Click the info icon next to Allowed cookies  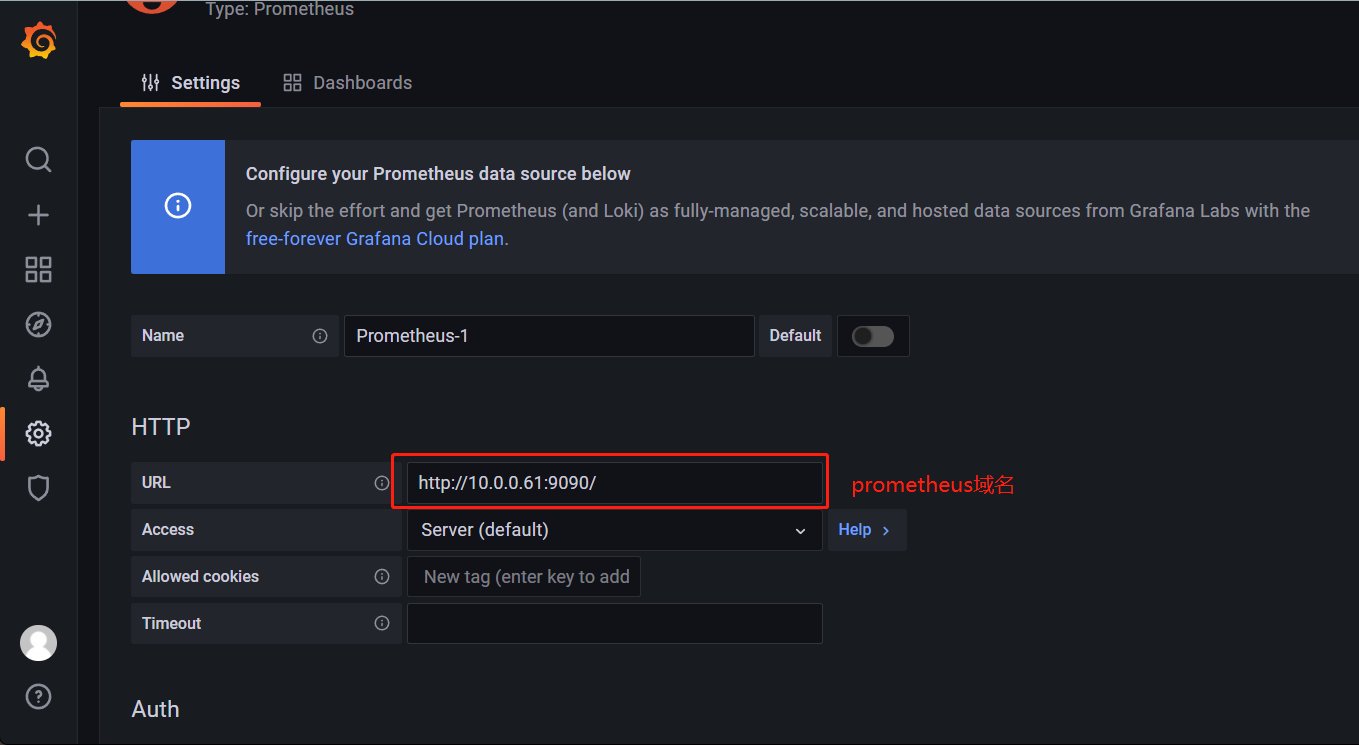[382, 577]
